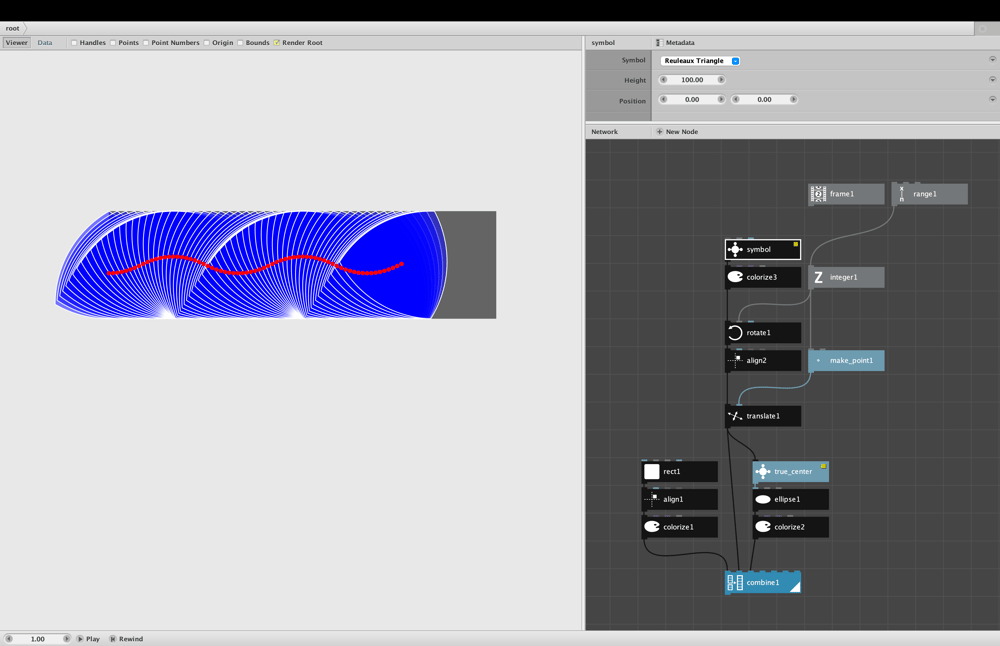
Task: Expand the Symbol row options arrow
Action: [x=992, y=59]
